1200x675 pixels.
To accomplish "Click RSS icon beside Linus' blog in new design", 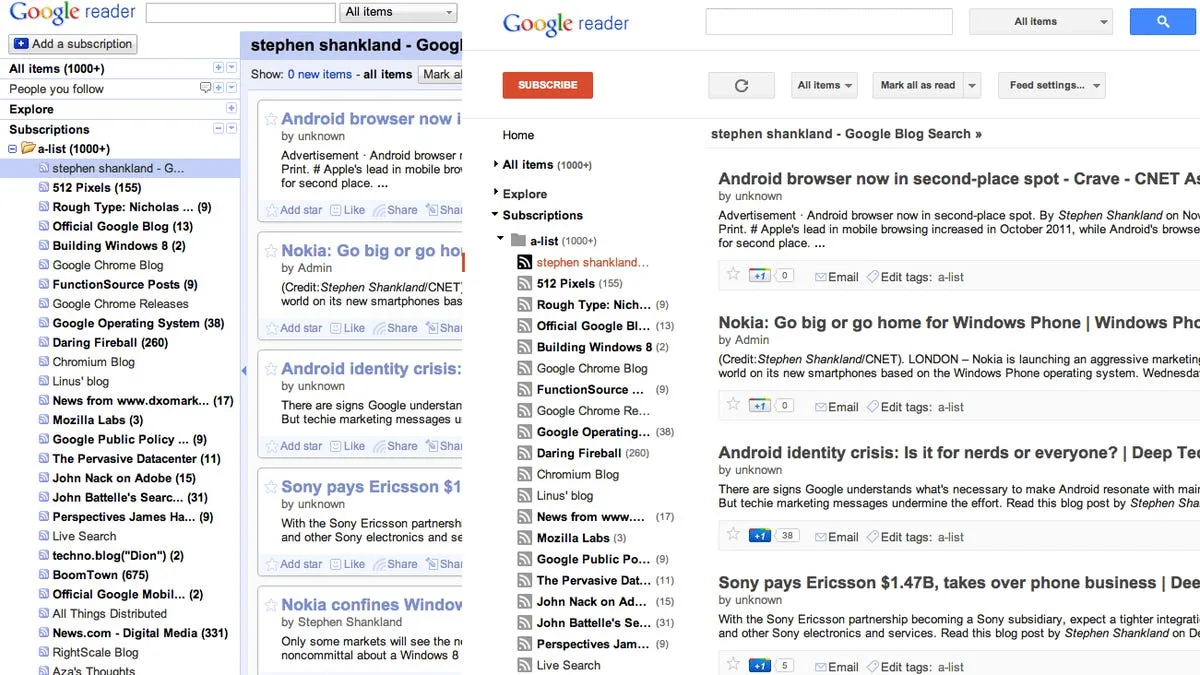I will 525,495.
